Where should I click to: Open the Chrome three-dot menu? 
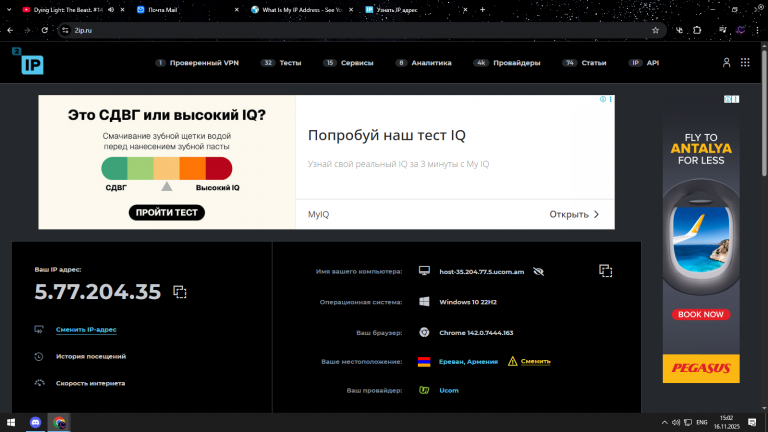[x=758, y=30]
